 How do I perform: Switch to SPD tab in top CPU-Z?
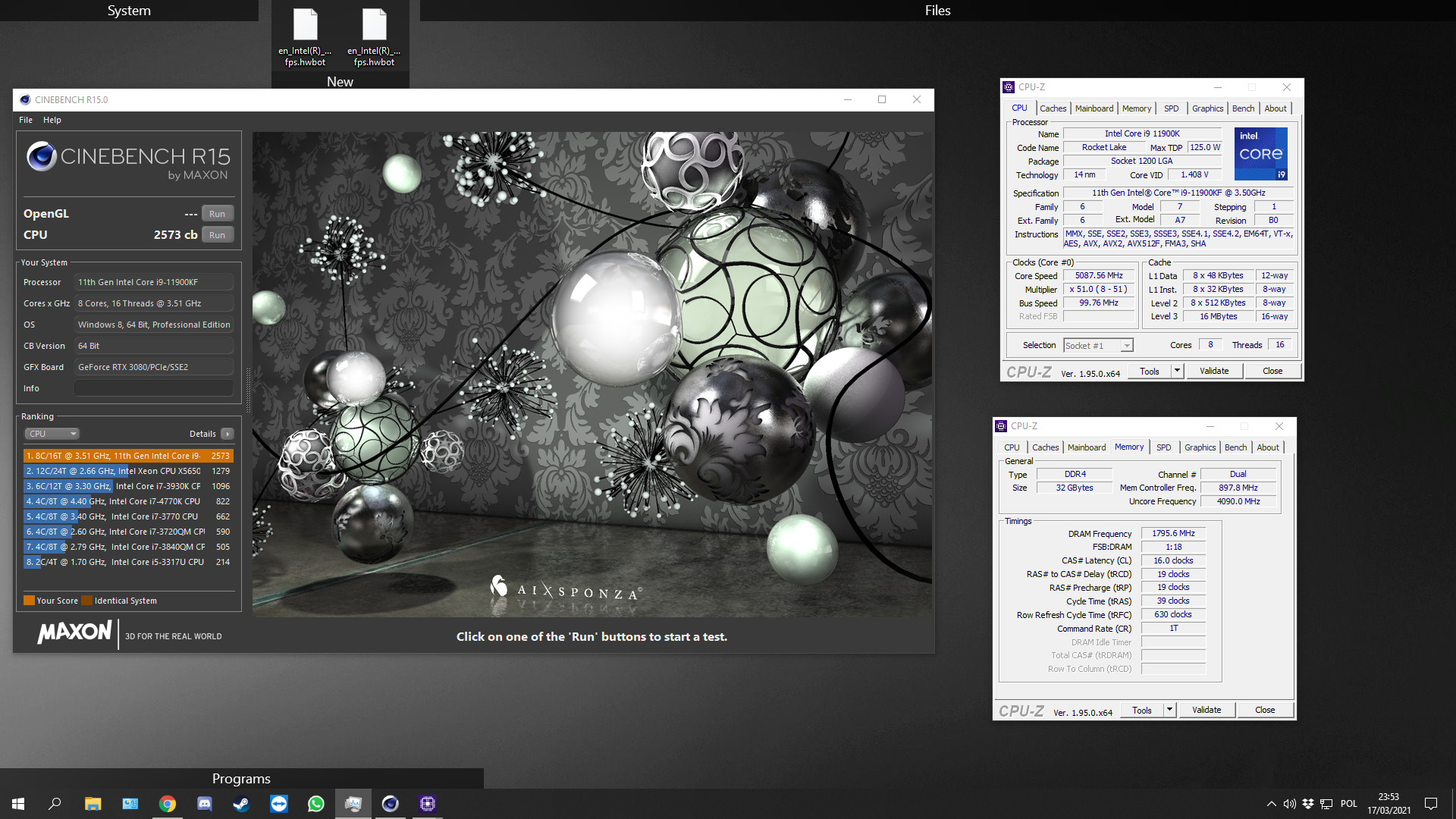coord(1172,108)
